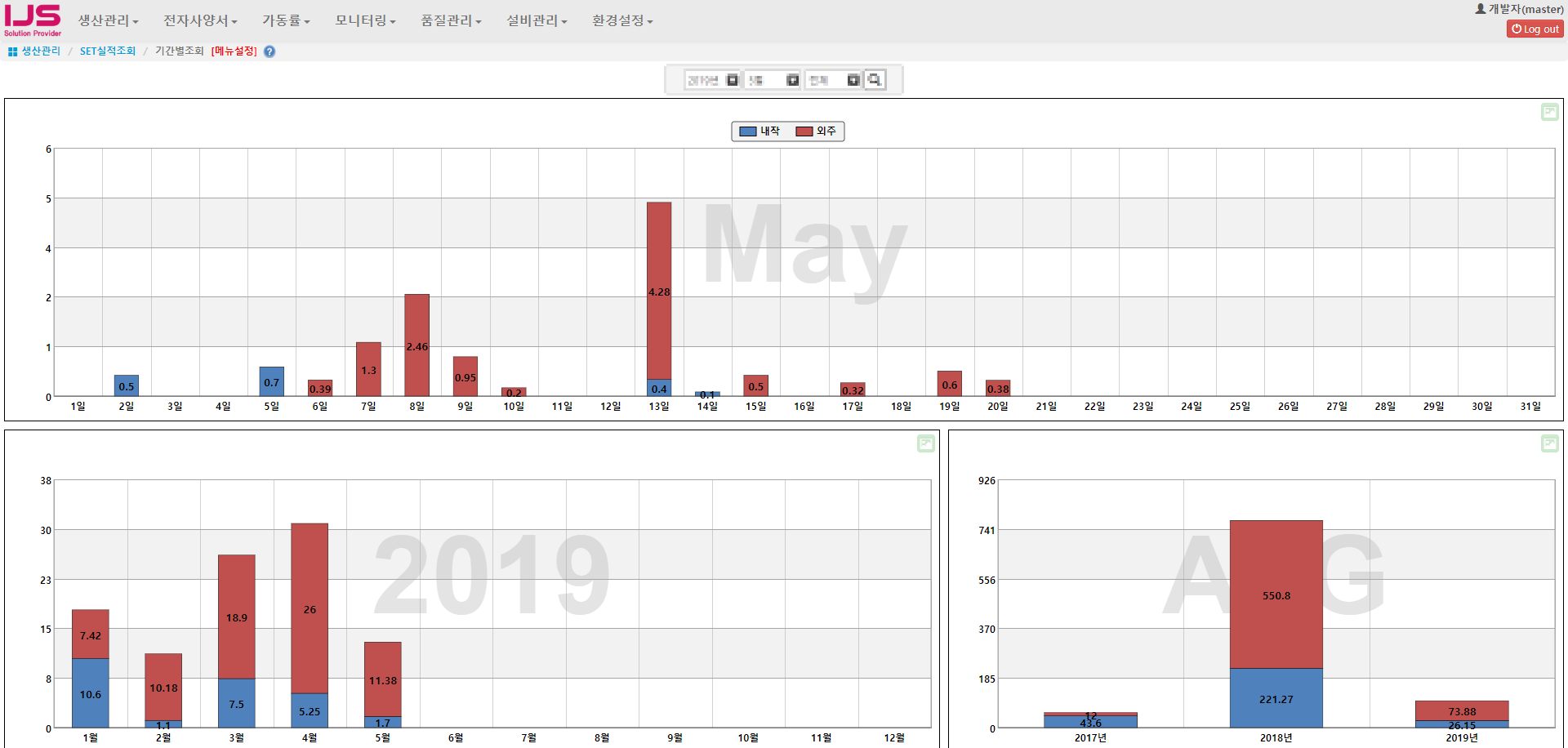This screenshot has width=1568, height=748.
Task: Click export icon on monthly chart
Action: coord(925,443)
